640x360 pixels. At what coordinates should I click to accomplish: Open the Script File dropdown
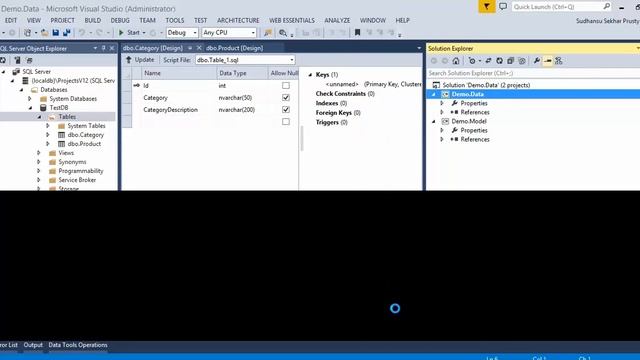291,60
